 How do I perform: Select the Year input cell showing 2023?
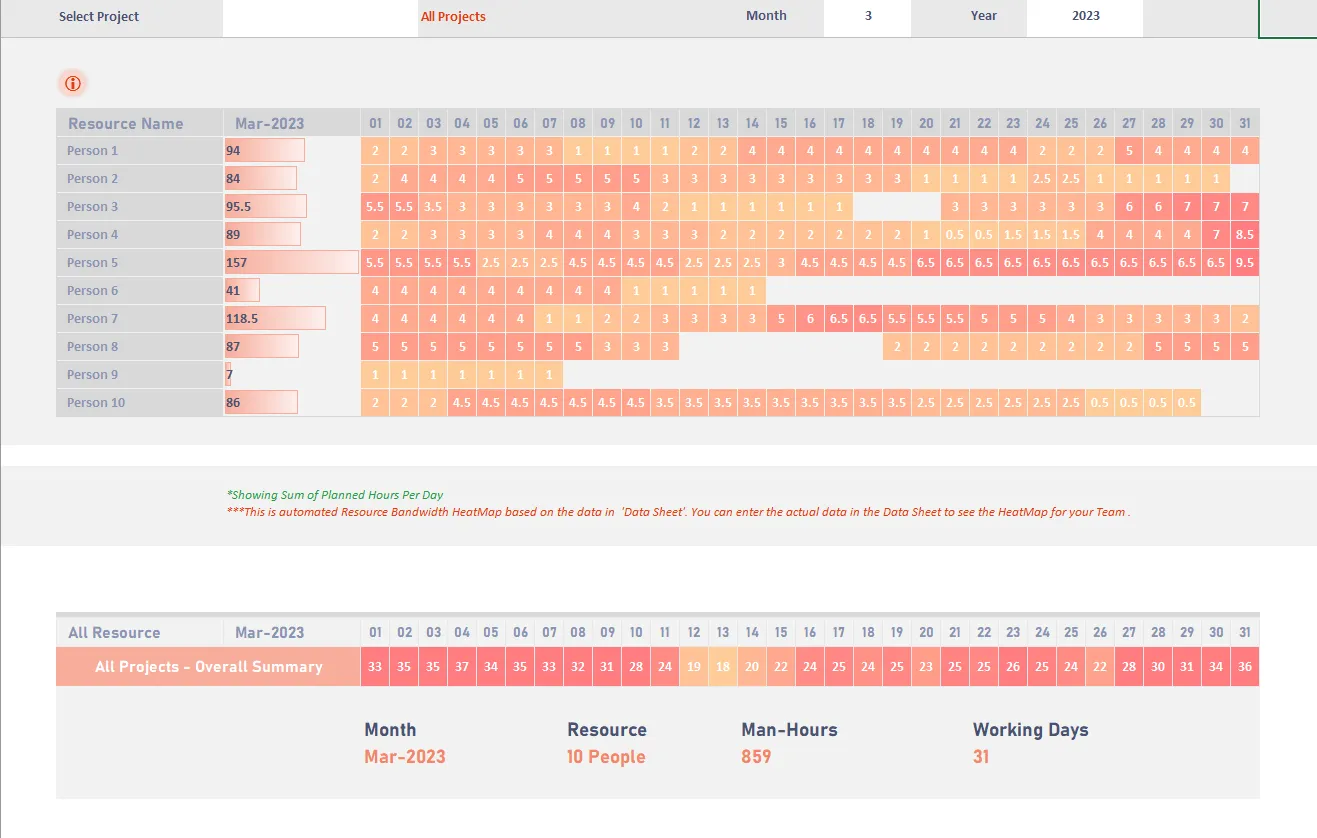1085,17
